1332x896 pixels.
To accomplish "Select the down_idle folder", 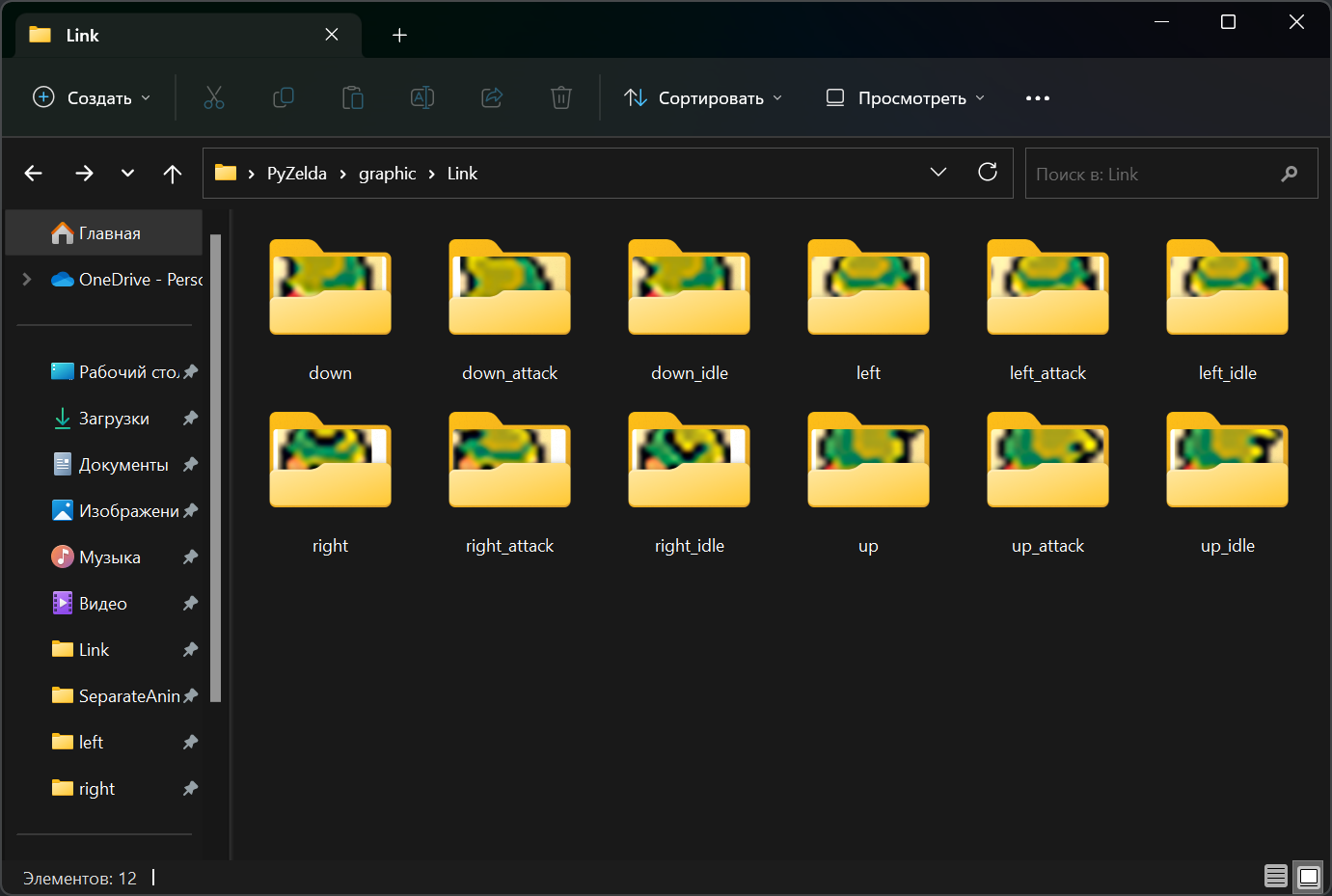I will tap(689, 311).
